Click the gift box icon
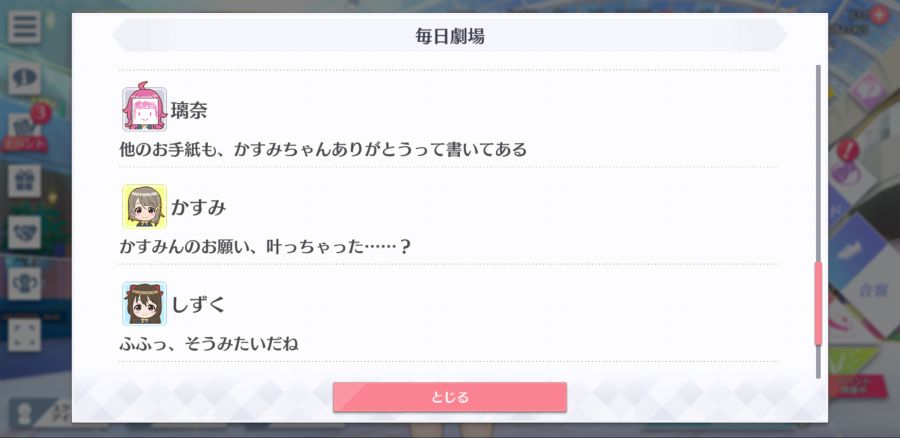 pyautogui.click(x=24, y=181)
